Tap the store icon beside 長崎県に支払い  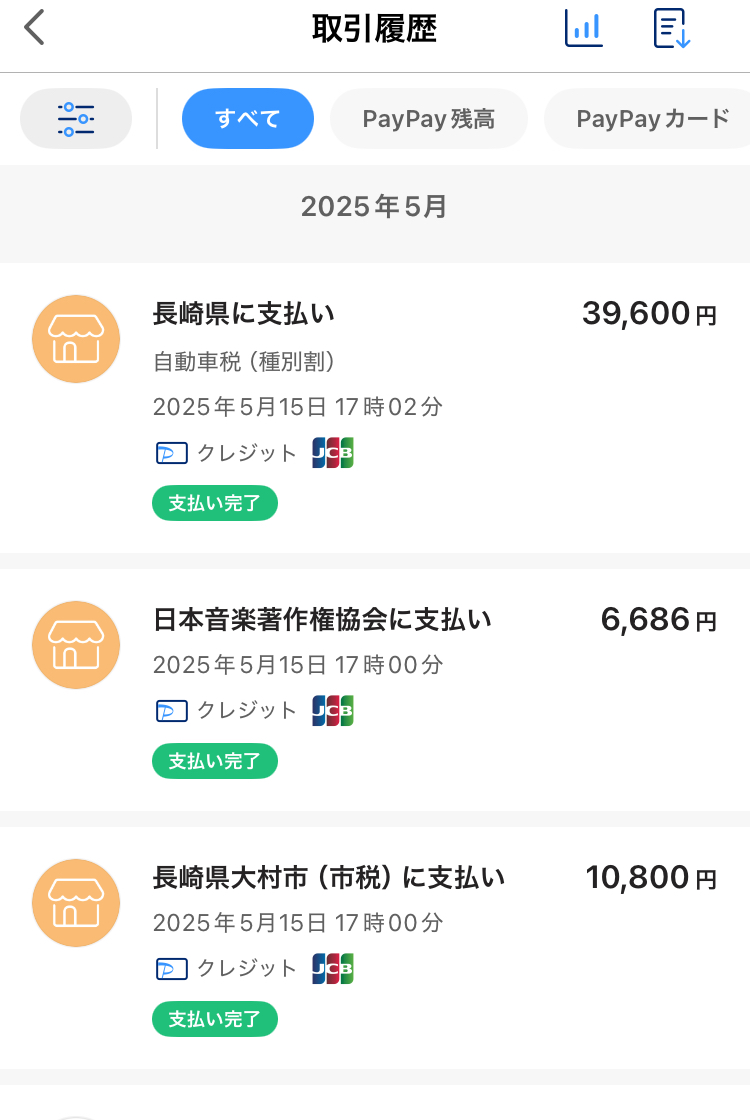coord(76,339)
